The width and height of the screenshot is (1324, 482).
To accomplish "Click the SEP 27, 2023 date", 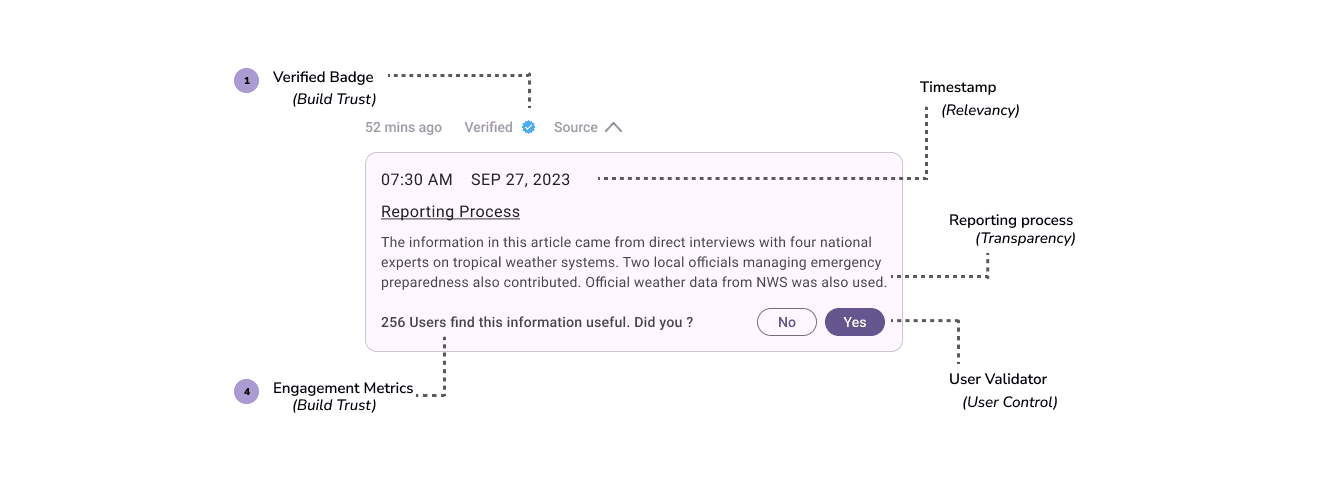I will pyautogui.click(x=520, y=180).
